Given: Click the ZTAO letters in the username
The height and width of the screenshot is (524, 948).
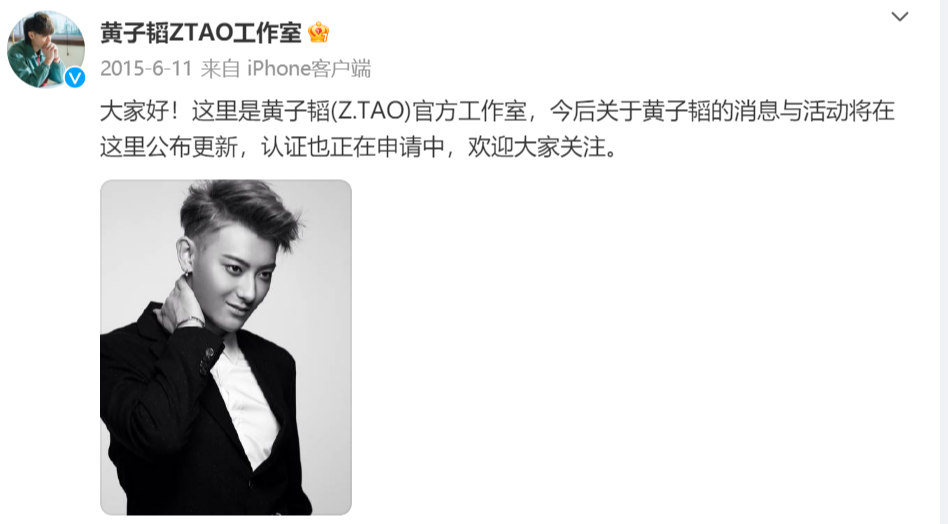Looking at the screenshot, I should point(201,32).
